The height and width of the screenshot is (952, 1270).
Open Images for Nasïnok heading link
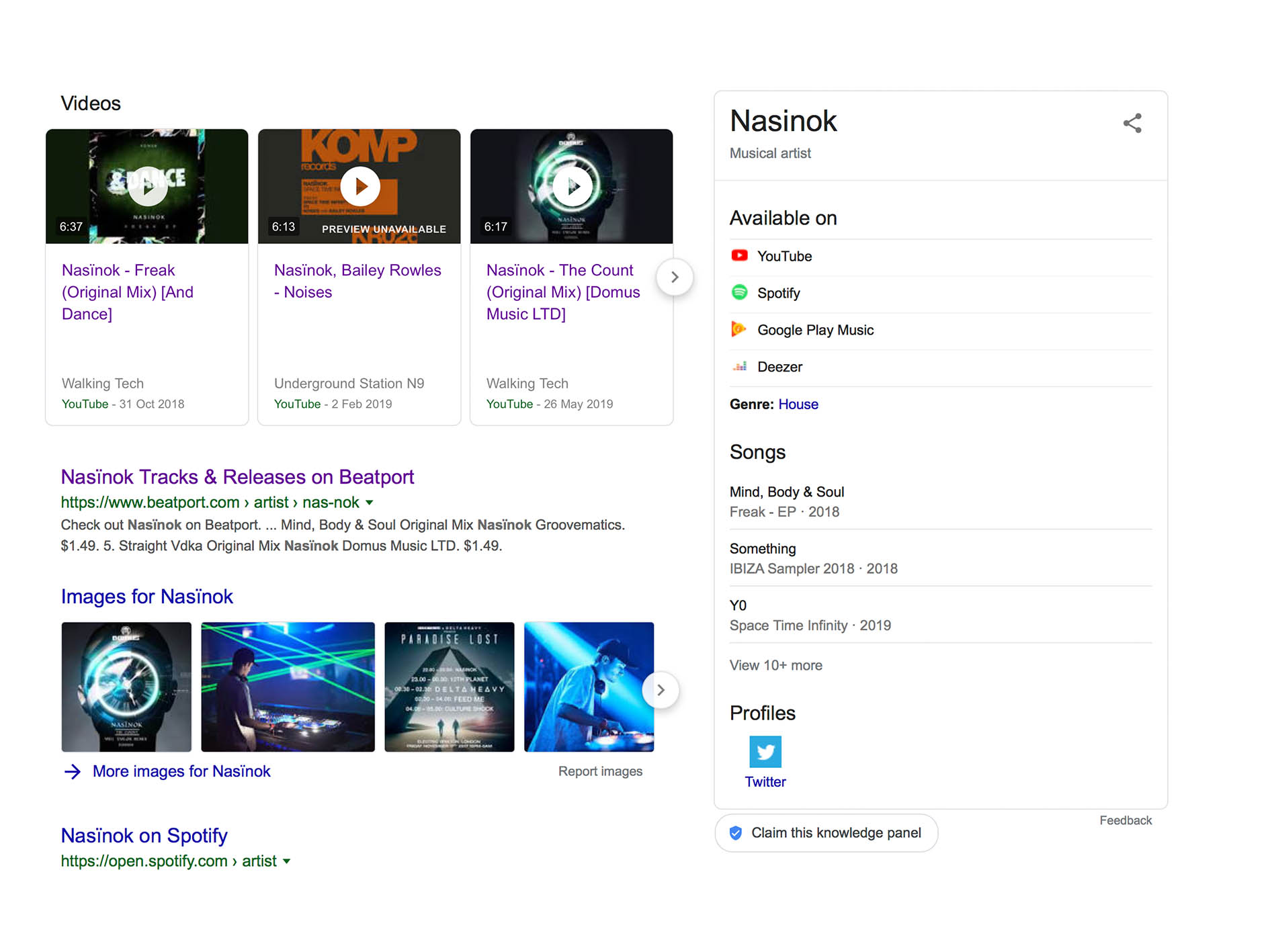click(x=146, y=597)
